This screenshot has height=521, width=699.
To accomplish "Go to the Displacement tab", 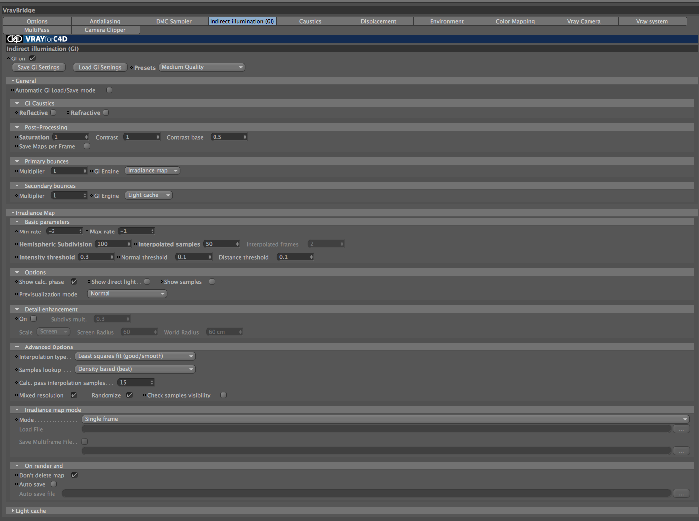I will [x=378, y=21].
